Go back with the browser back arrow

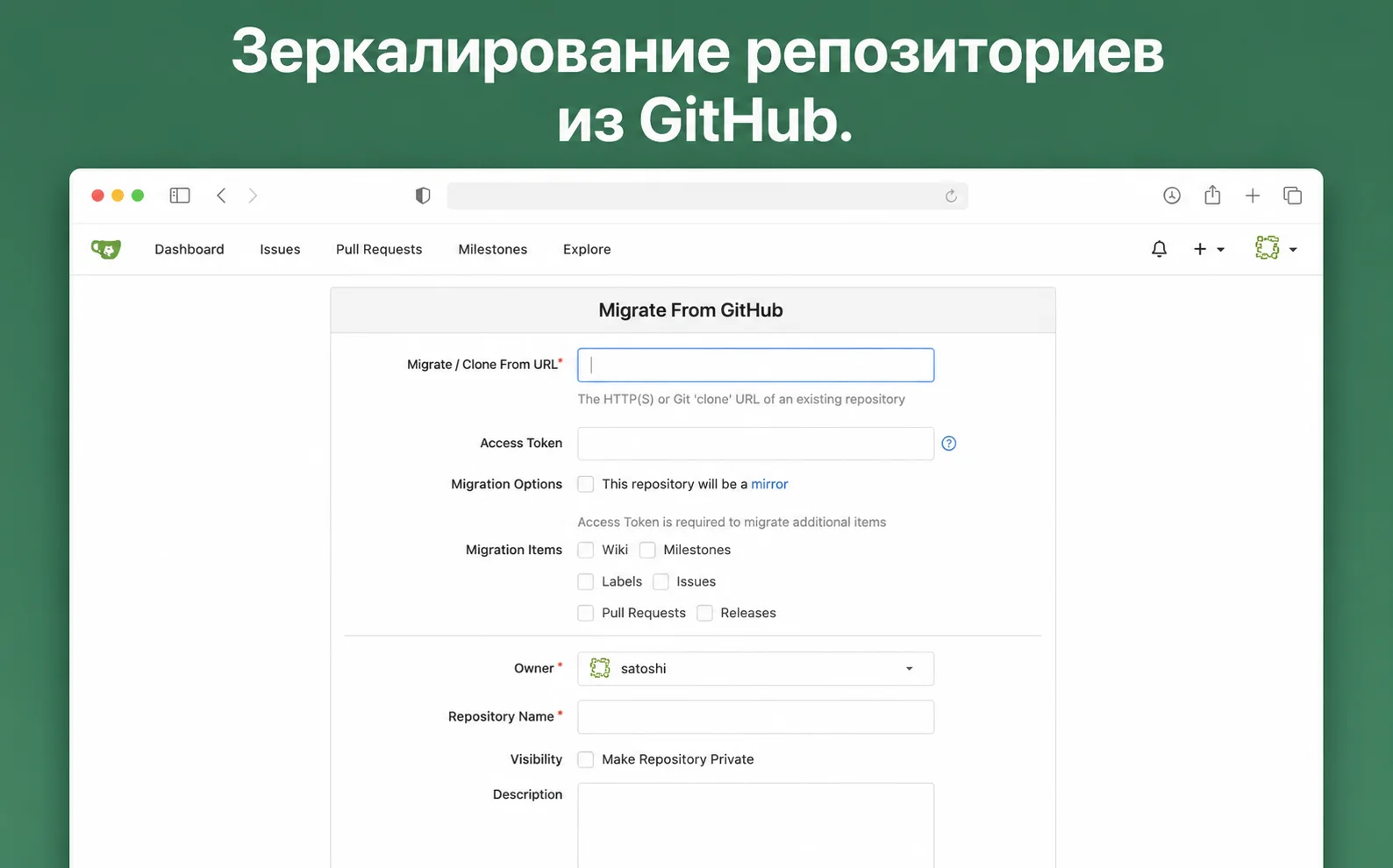[221, 196]
